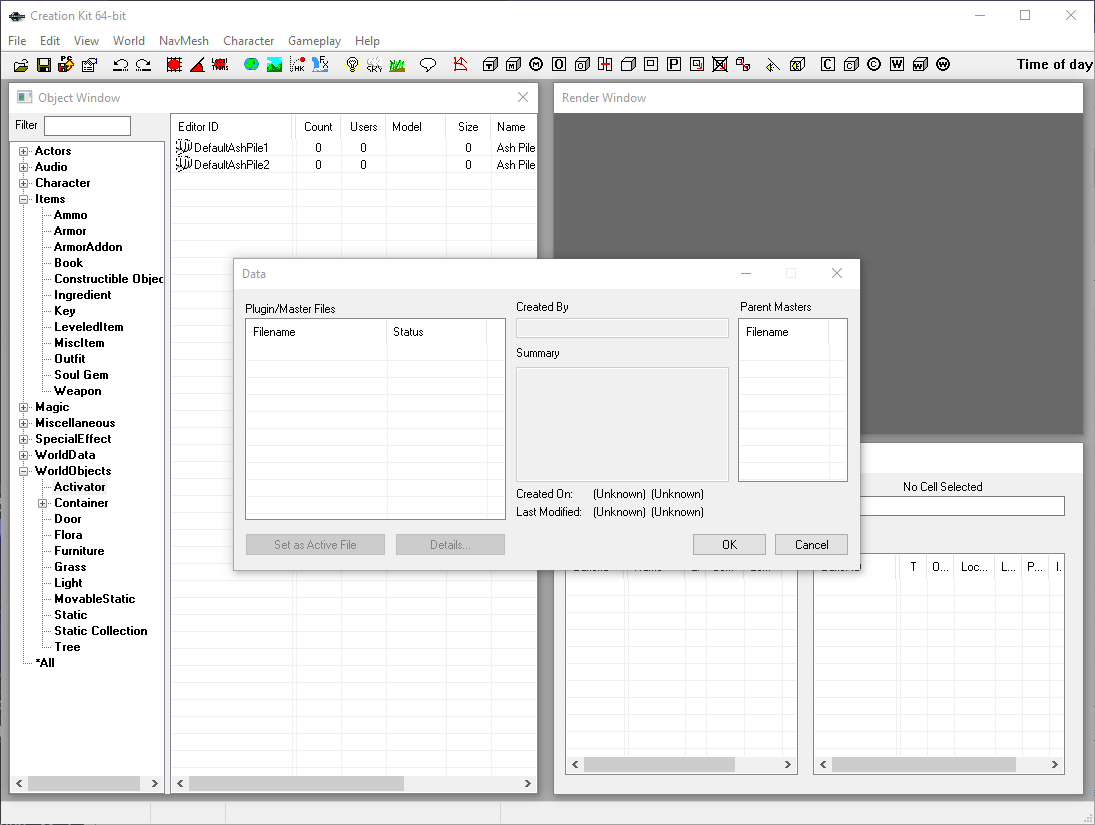Click the Object Window Filter field
The height and width of the screenshot is (825, 1095).
(x=87, y=126)
